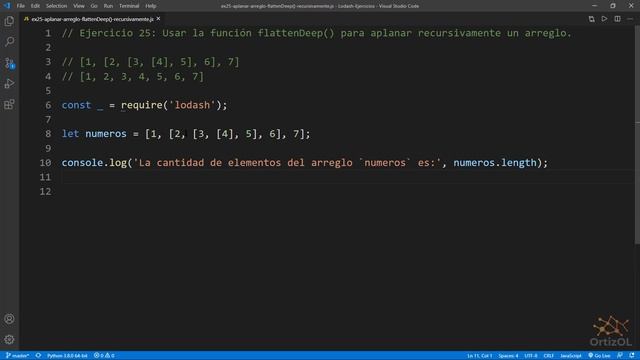Screen dimensions: 640x360
Task: Click line number 8 in gutter
Action: point(48,134)
